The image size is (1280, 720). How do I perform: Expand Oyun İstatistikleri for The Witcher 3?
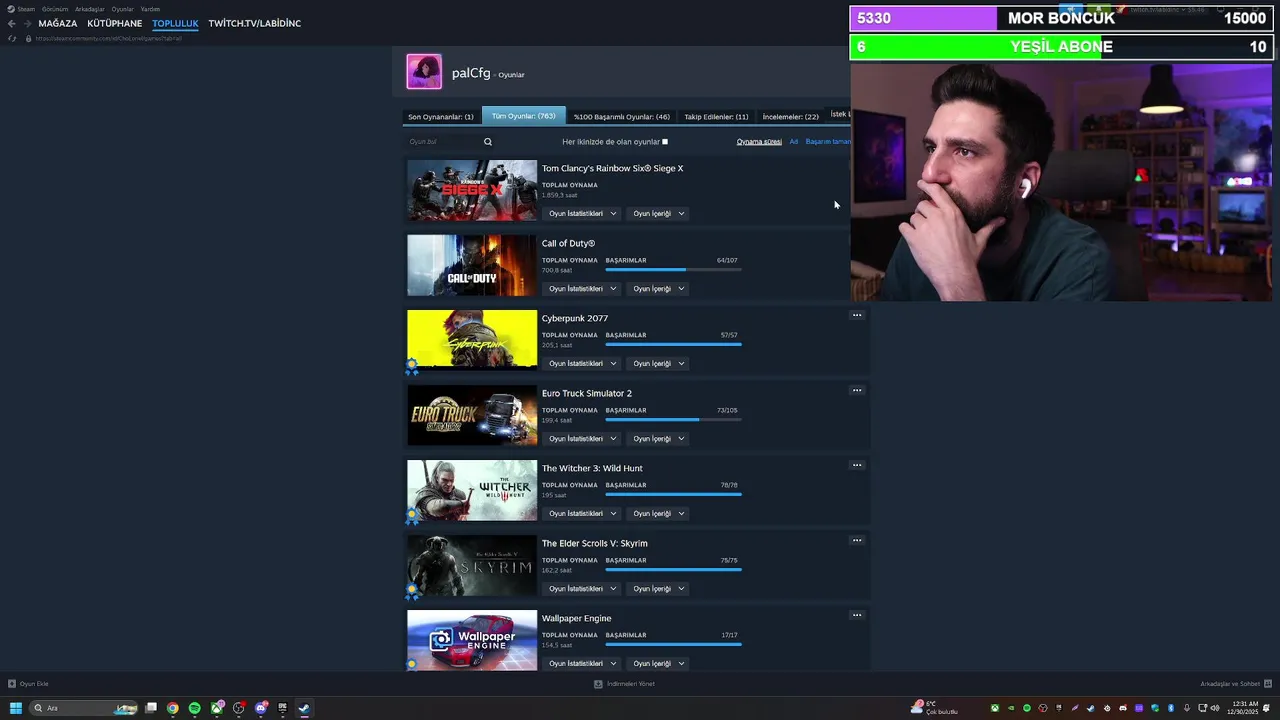582,513
